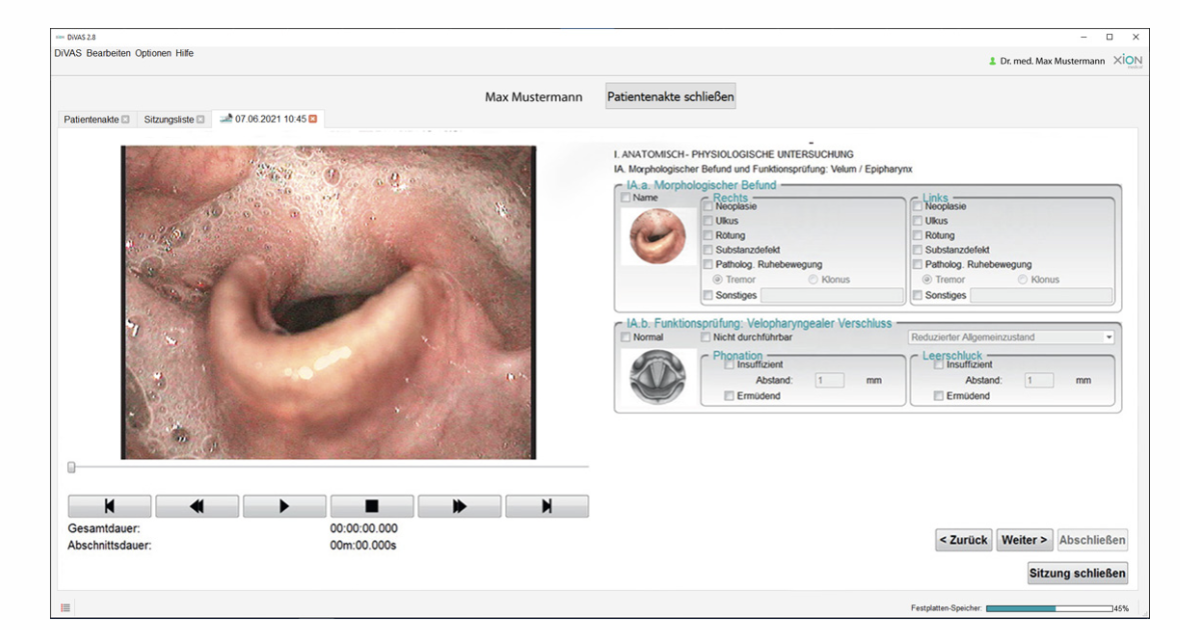
Task: Check Patholog. Ruhebewegung under Links
Action: pyautogui.click(x=917, y=265)
